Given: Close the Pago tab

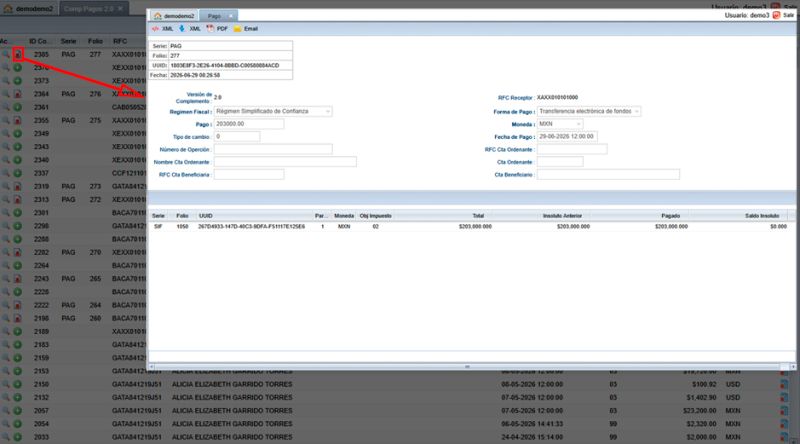Looking at the screenshot, I should pyautogui.click(x=231, y=16).
